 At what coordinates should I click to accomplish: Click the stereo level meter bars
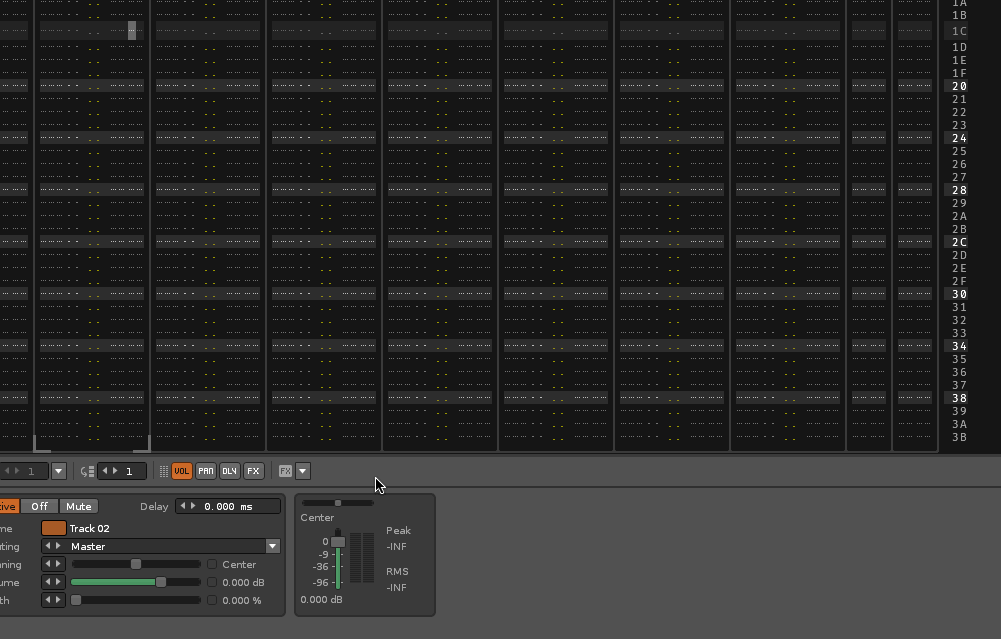pyautogui.click(x=362, y=557)
